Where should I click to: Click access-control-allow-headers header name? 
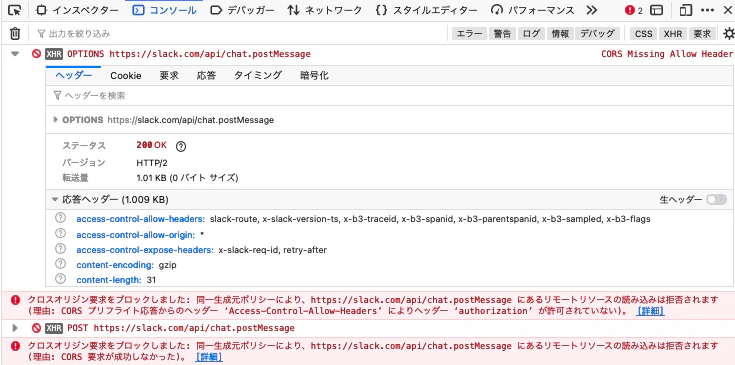pos(141,219)
